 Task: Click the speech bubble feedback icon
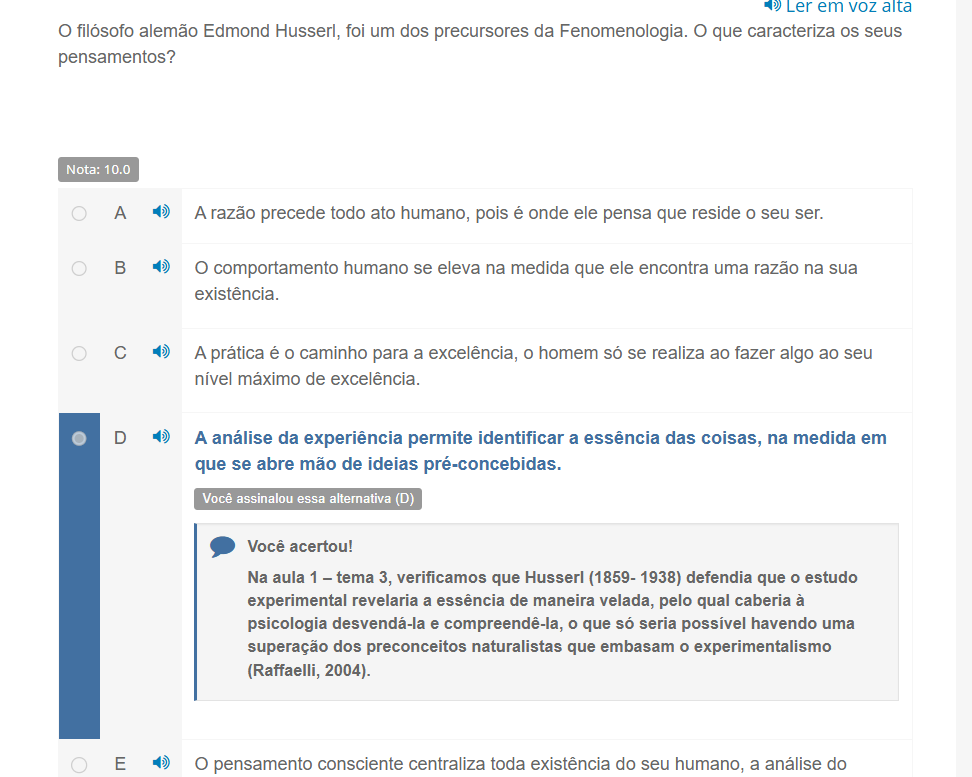pos(223,547)
